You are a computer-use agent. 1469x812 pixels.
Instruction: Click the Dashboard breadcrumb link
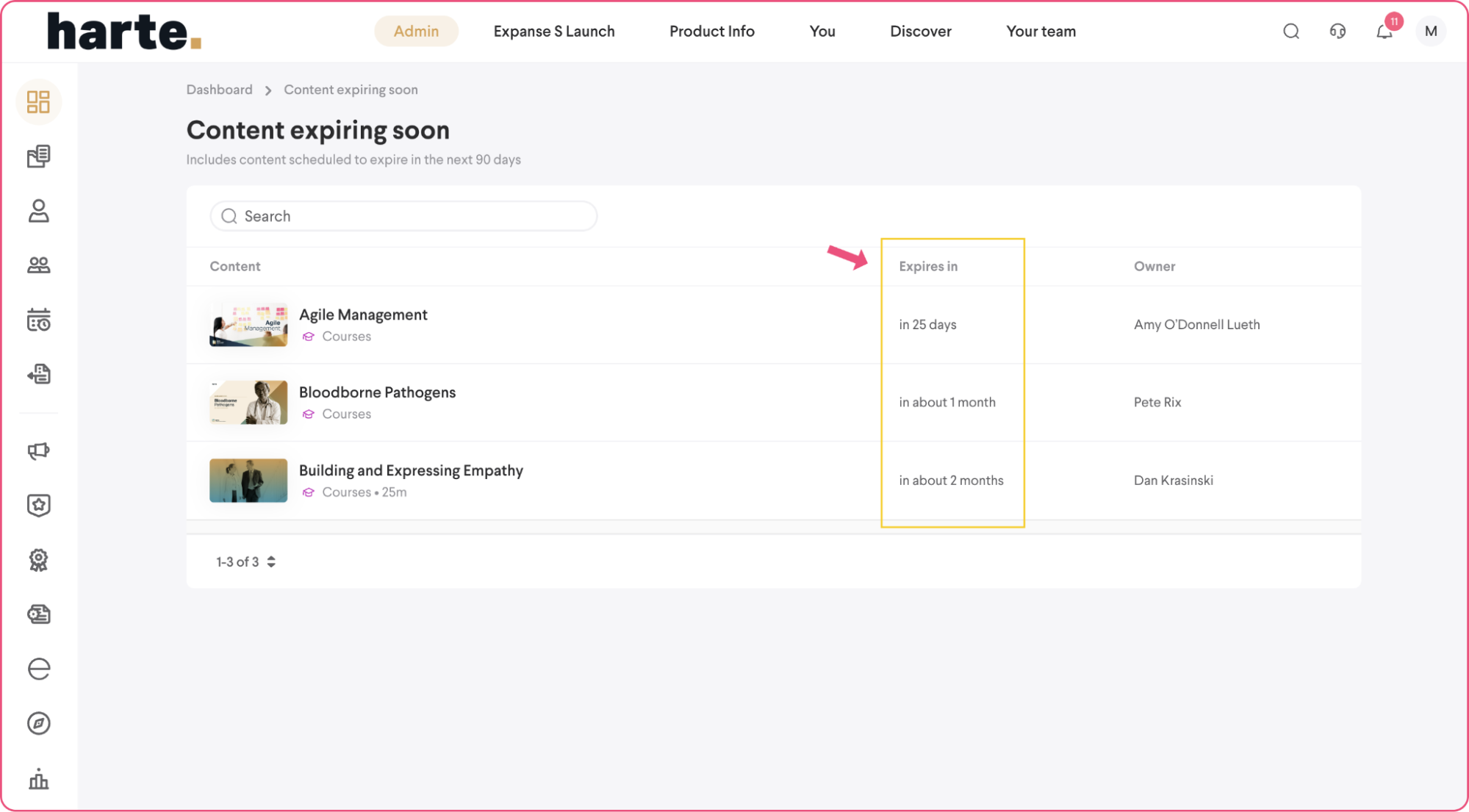(x=219, y=90)
